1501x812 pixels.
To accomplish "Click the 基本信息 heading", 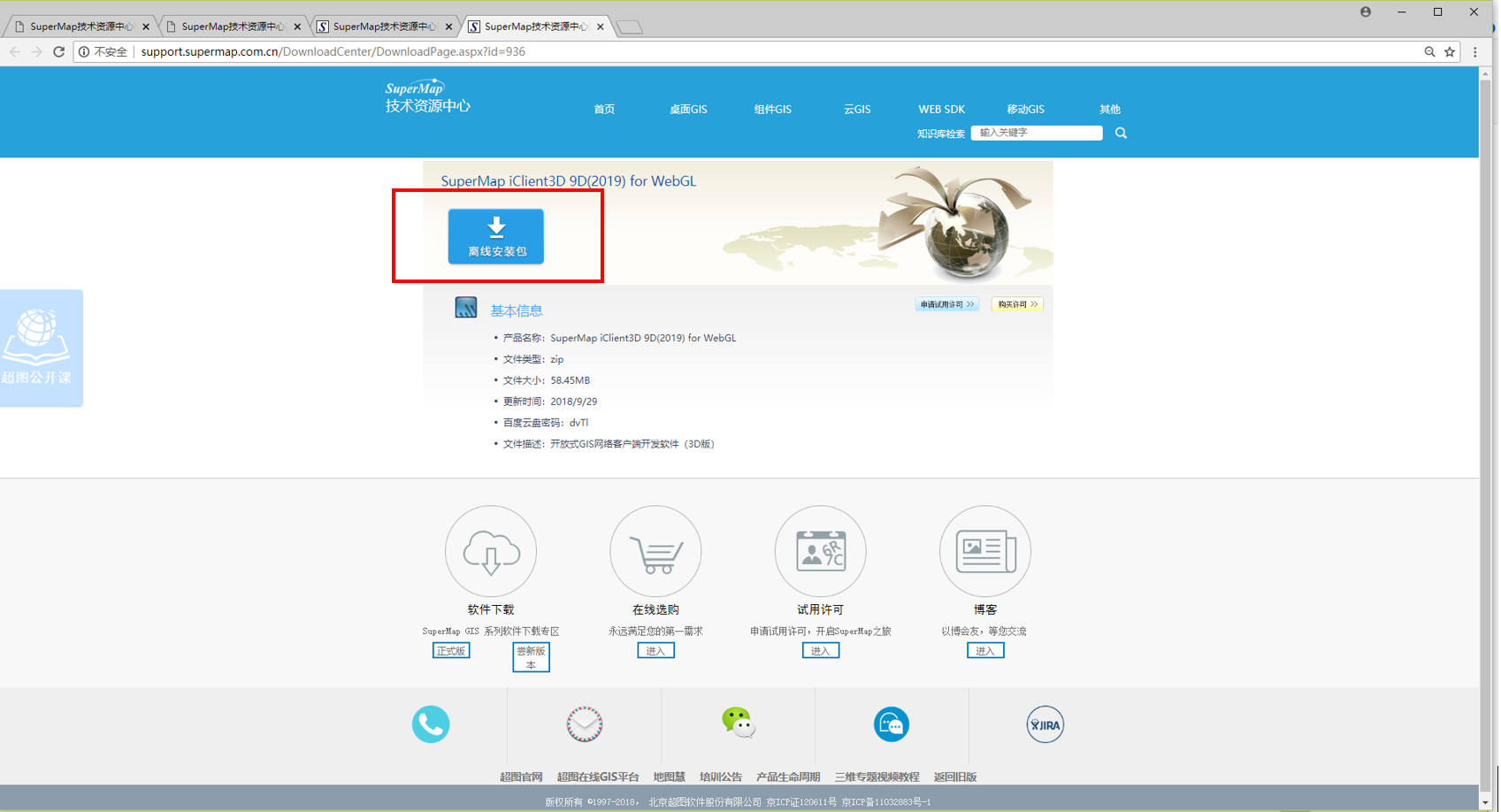I will (x=517, y=310).
